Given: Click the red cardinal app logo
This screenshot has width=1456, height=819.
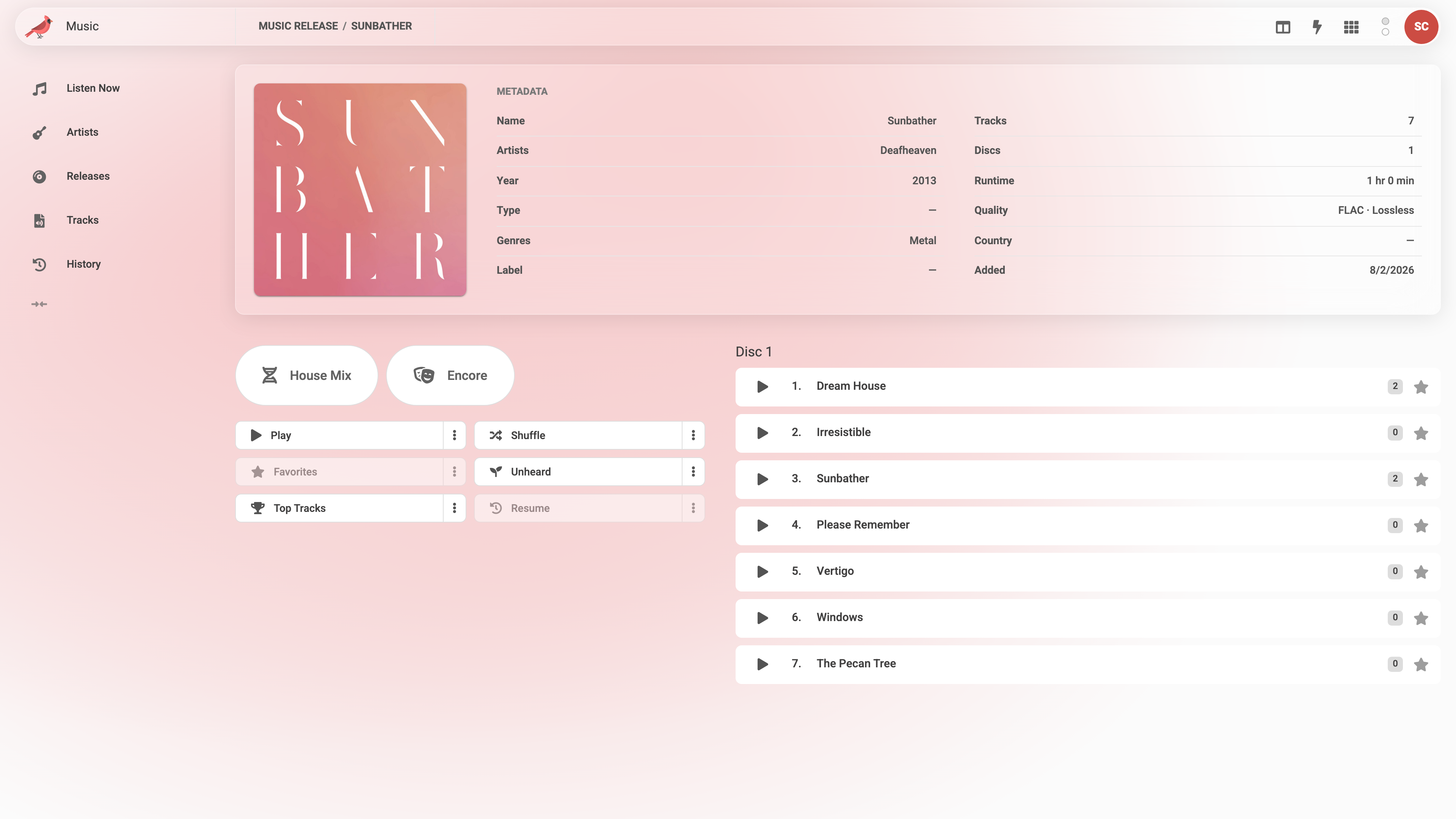Looking at the screenshot, I should point(39,27).
